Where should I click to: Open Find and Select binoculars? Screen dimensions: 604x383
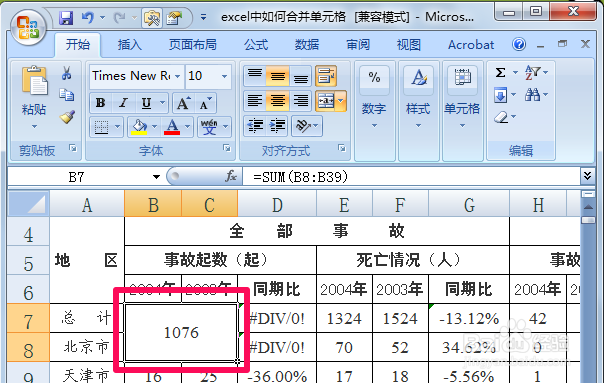pos(536,95)
